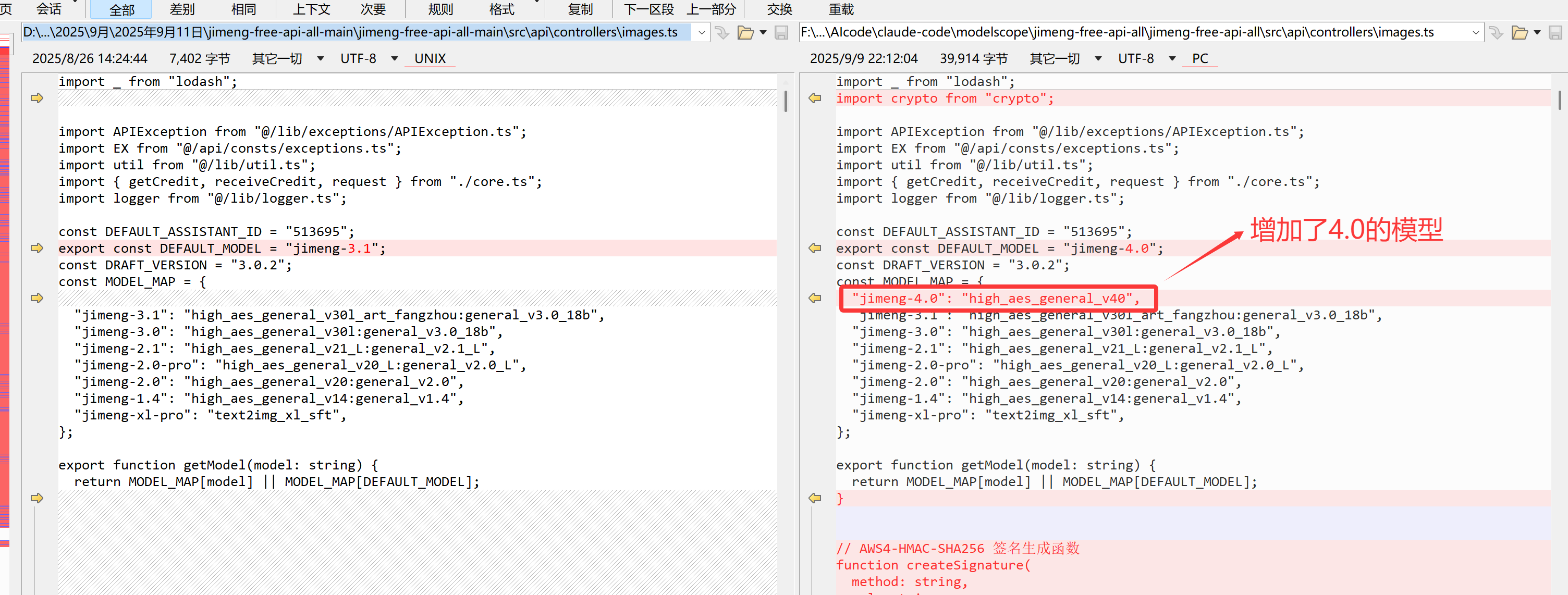Copy right jimeng-4.0 map entry to left

tap(814, 298)
